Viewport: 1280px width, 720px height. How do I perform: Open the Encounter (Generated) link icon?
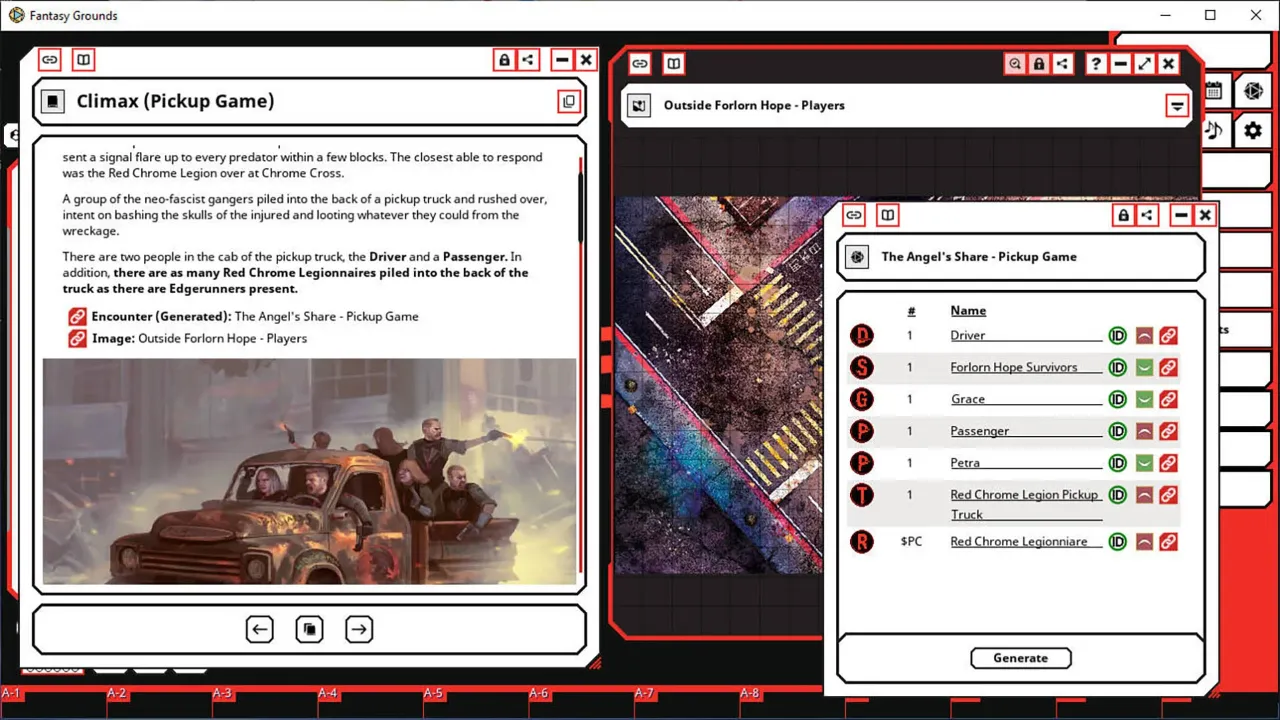click(78, 316)
